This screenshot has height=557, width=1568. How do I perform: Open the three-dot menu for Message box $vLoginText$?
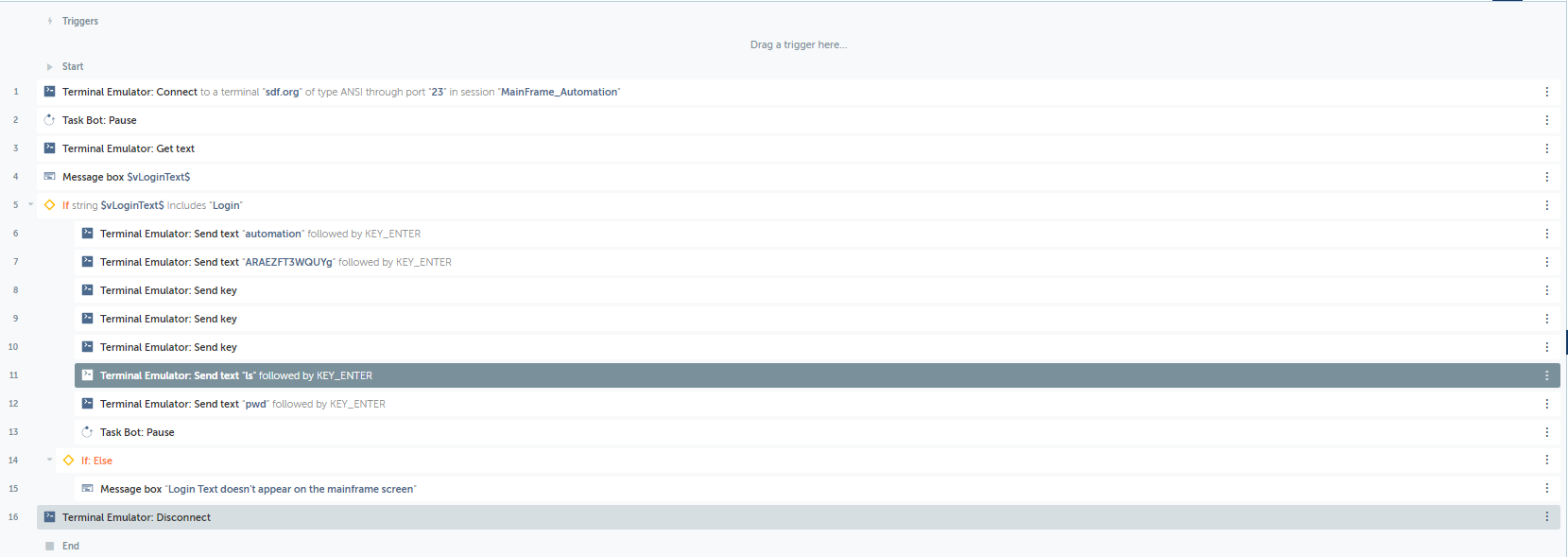pos(1547,177)
